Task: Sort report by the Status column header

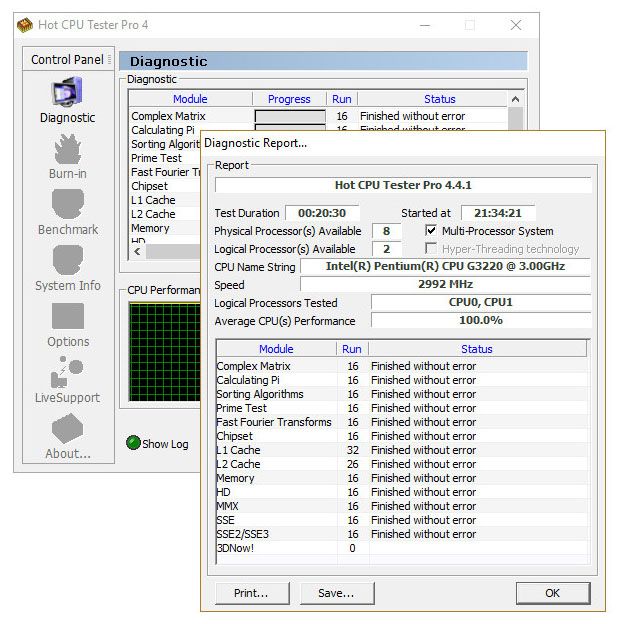Action: pos(477,349)
